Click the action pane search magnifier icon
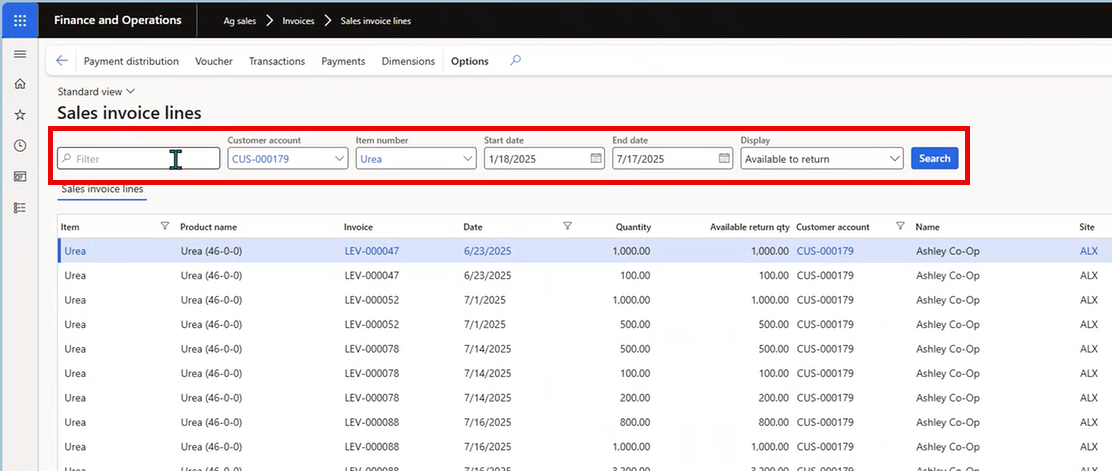 [x=516, y=61]
